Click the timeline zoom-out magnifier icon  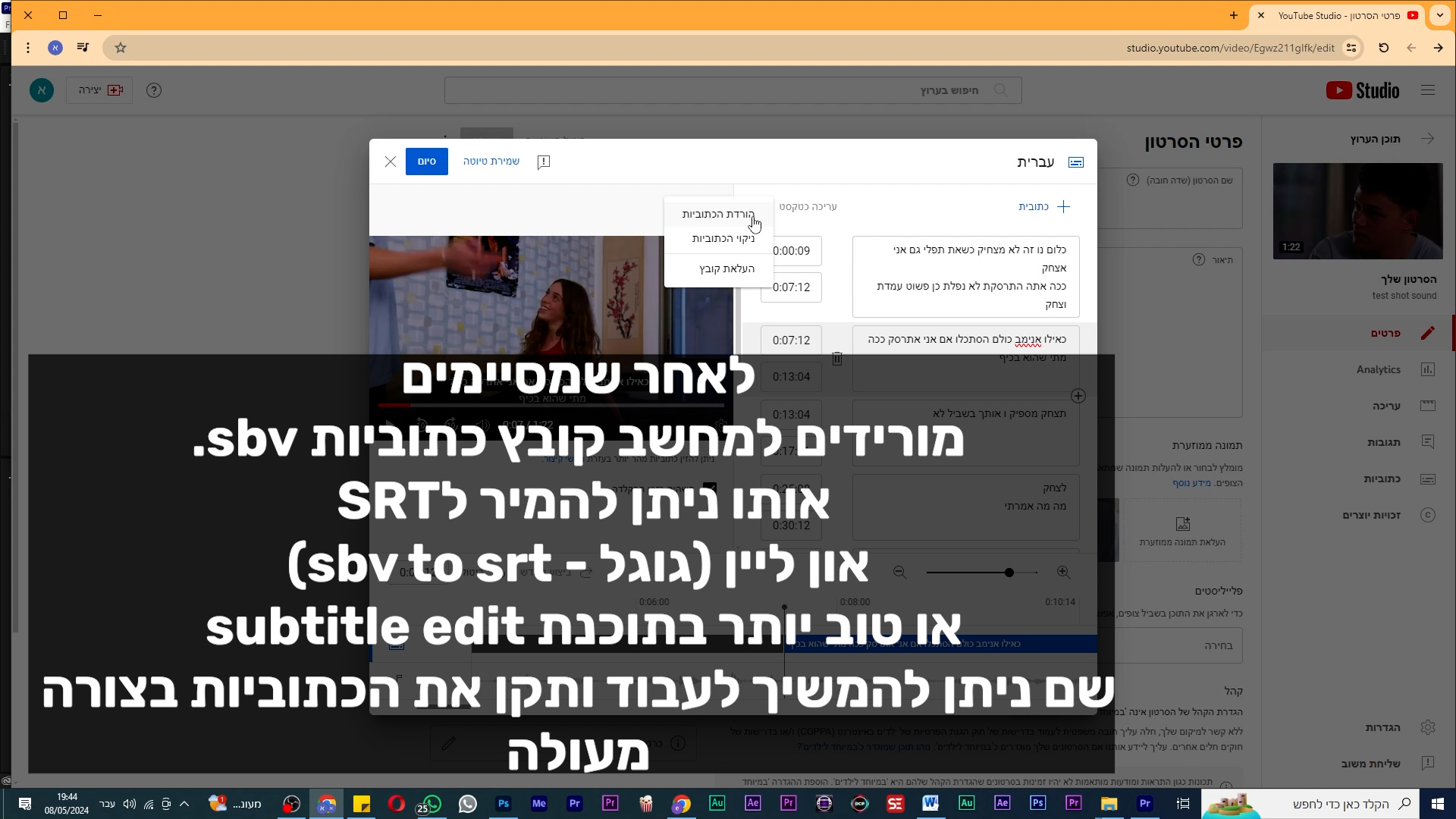[900, 573]
